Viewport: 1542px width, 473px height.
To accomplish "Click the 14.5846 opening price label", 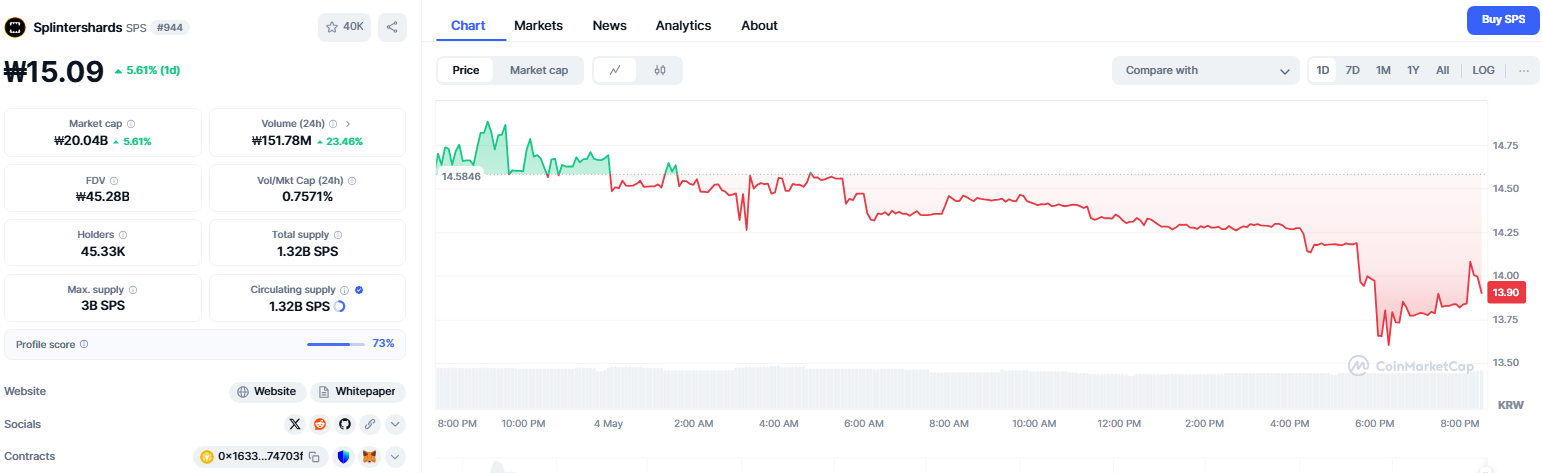I will [461, 176].
